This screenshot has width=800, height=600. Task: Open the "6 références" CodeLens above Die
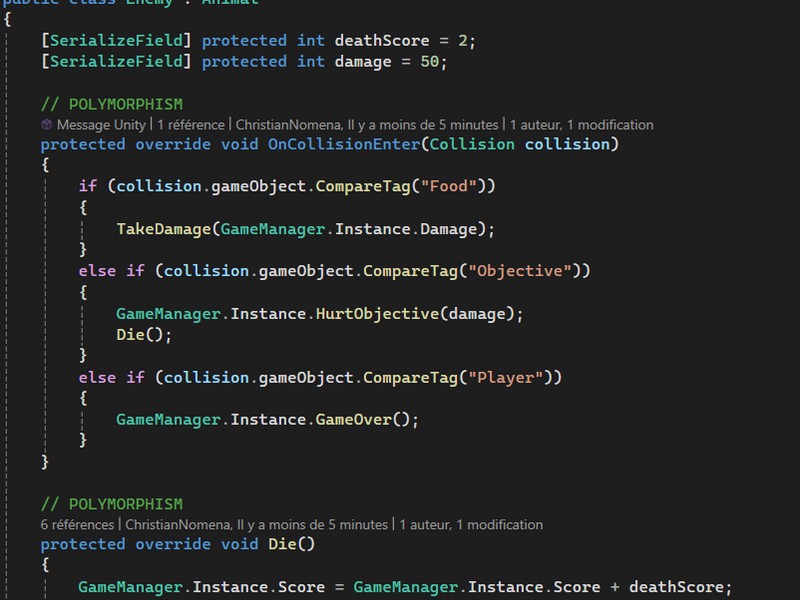[x=78, y=524]
